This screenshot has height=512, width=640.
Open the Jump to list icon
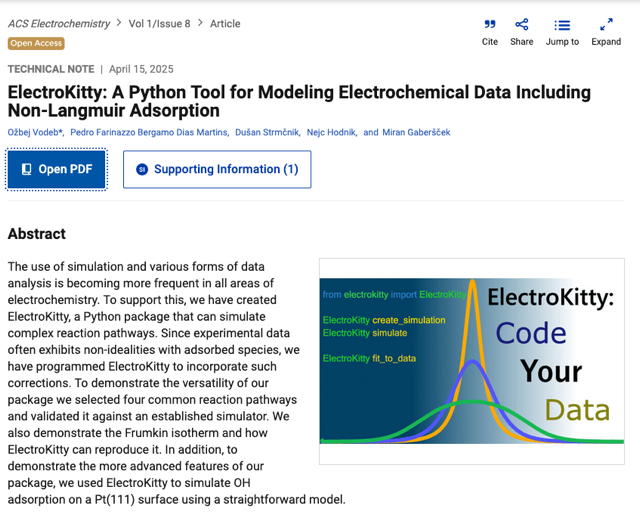pos(562,25)
